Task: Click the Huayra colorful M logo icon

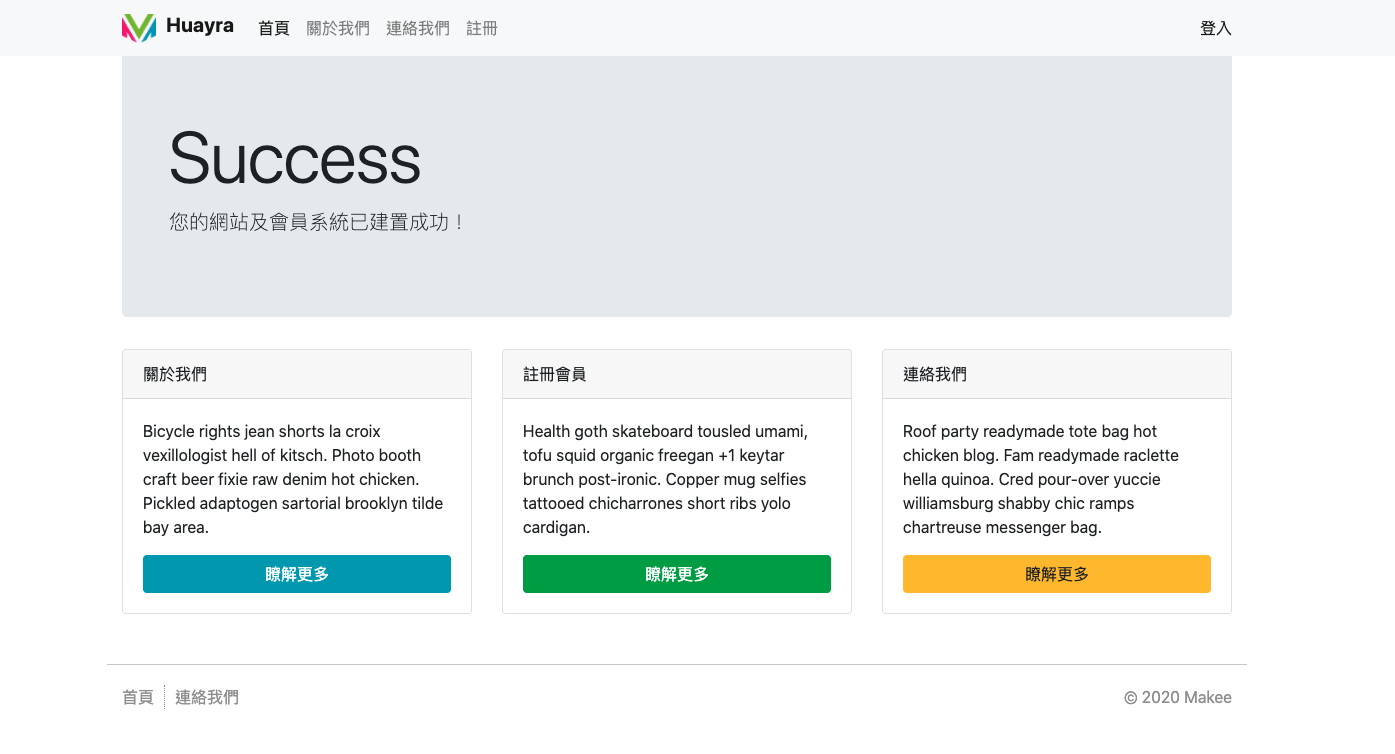Action: pos(139,28)
